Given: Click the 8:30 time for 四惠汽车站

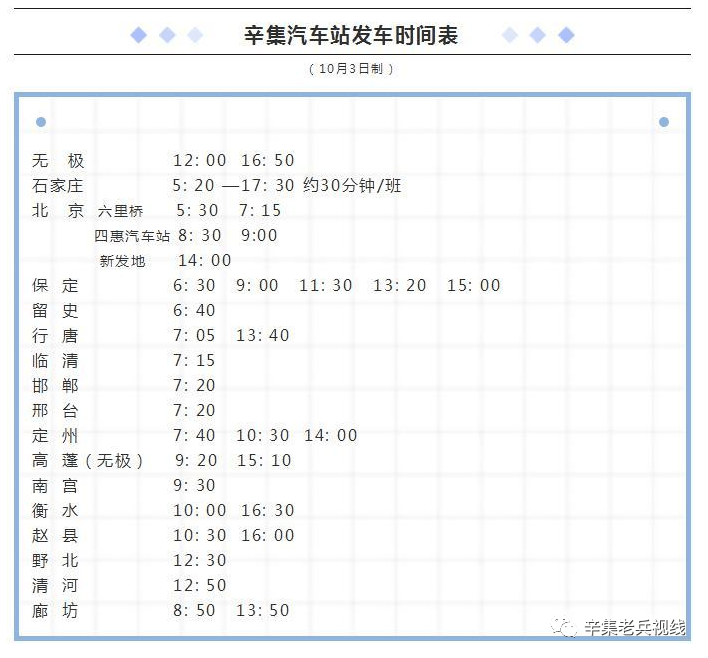Looking at the screenshot, I should point(200,235).
